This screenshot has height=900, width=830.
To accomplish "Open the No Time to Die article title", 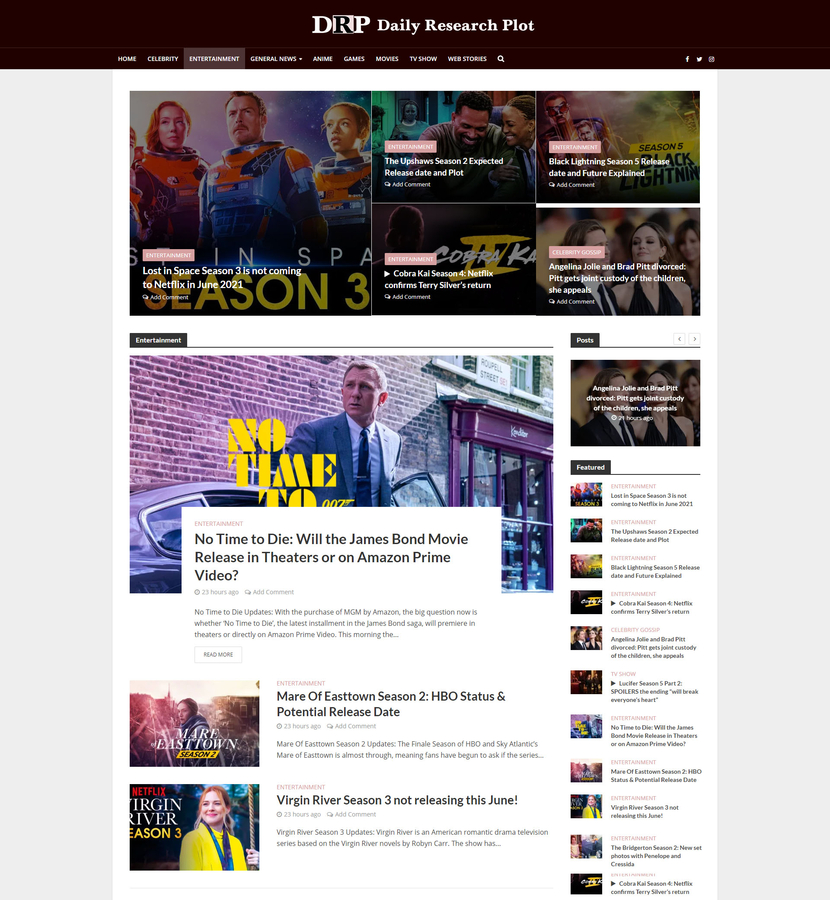I will (x=331, y=557).
